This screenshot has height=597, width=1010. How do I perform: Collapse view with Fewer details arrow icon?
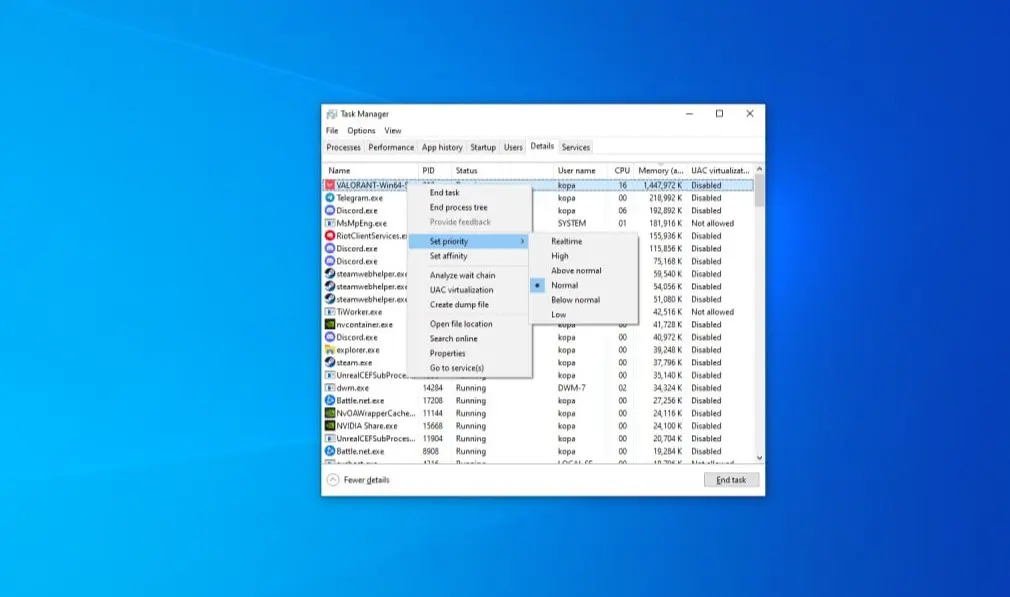(x=332, y=480)
